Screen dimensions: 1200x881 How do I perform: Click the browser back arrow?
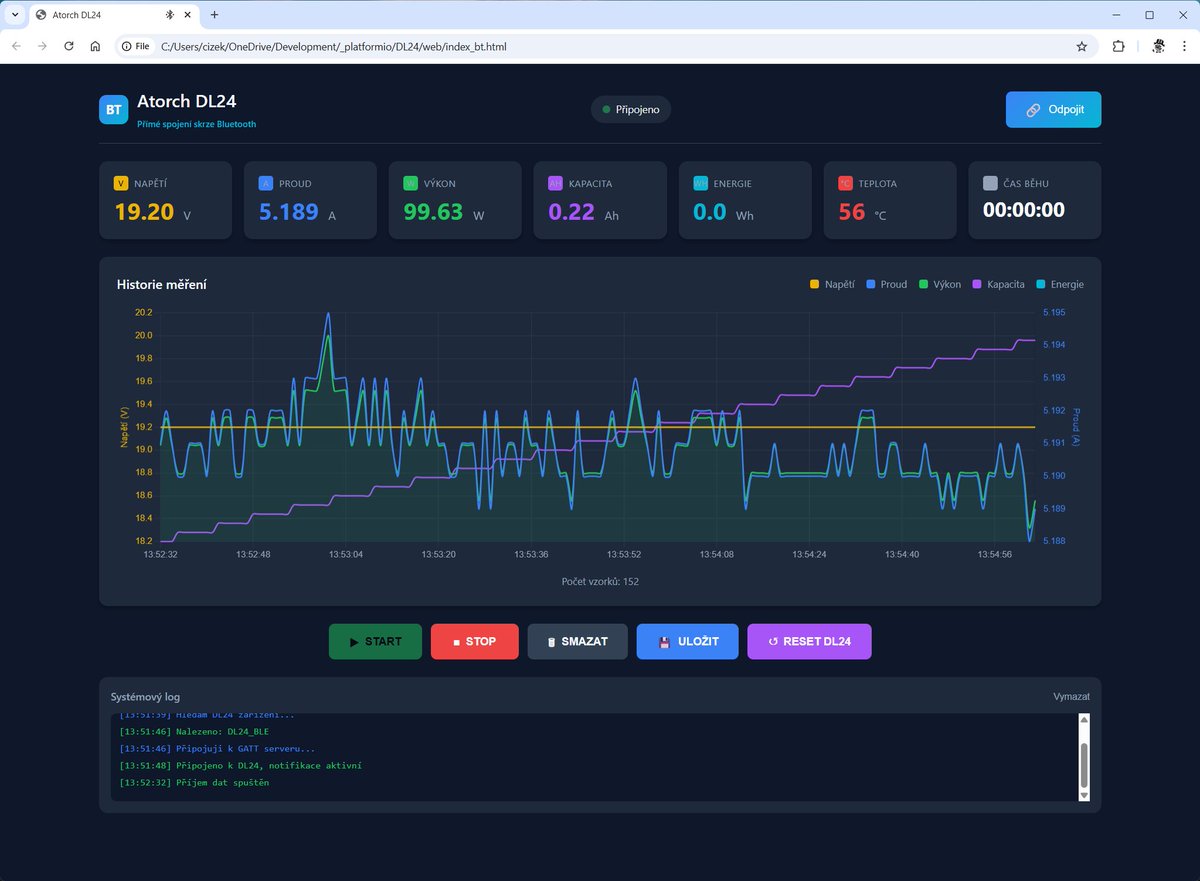[x=16, y=46]
